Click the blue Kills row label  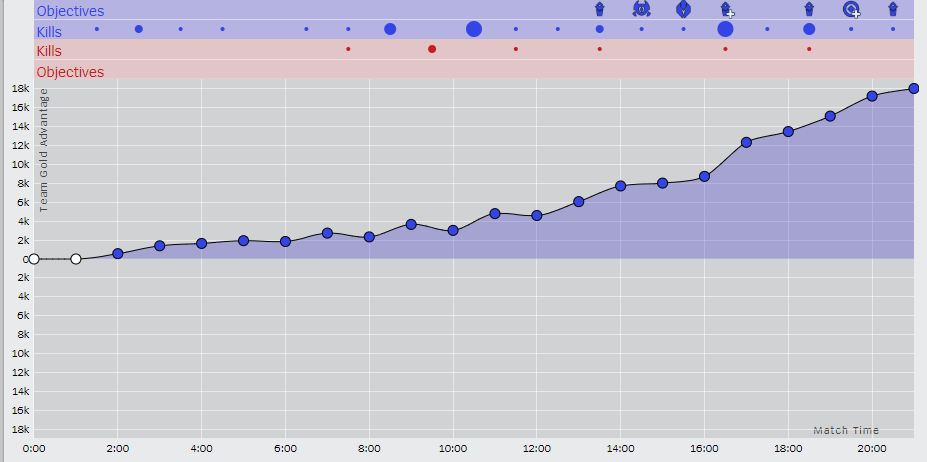click(x=49, y=32)
